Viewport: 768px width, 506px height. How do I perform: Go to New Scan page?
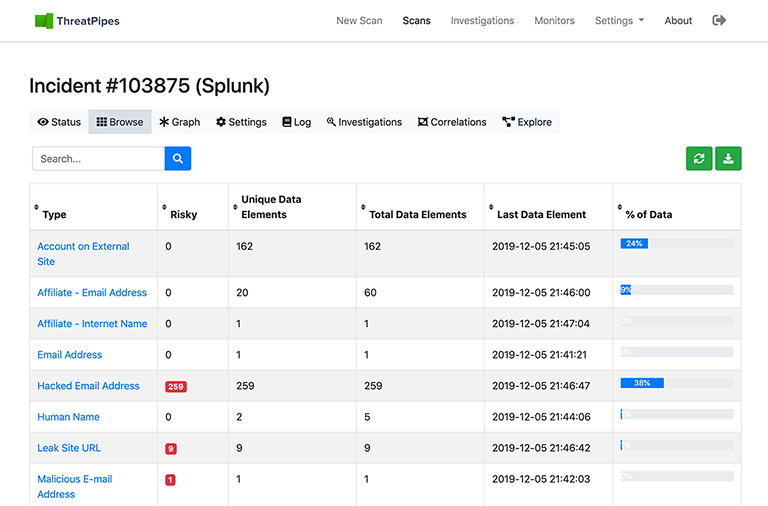(359, 20)
